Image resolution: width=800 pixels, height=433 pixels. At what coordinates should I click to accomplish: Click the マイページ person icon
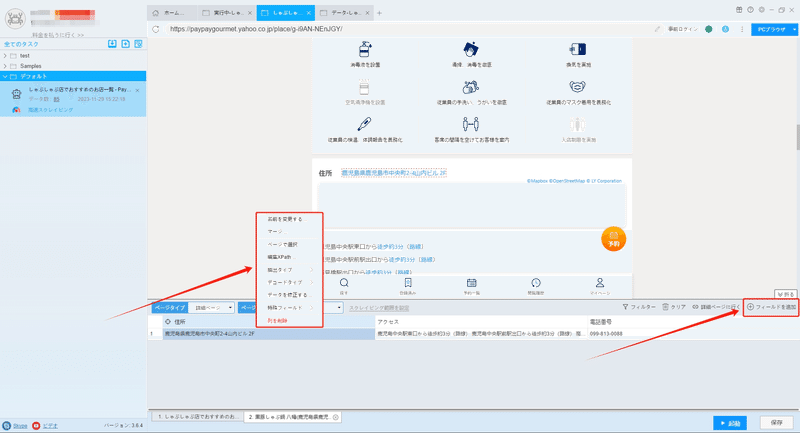click(x=599, y=283)
